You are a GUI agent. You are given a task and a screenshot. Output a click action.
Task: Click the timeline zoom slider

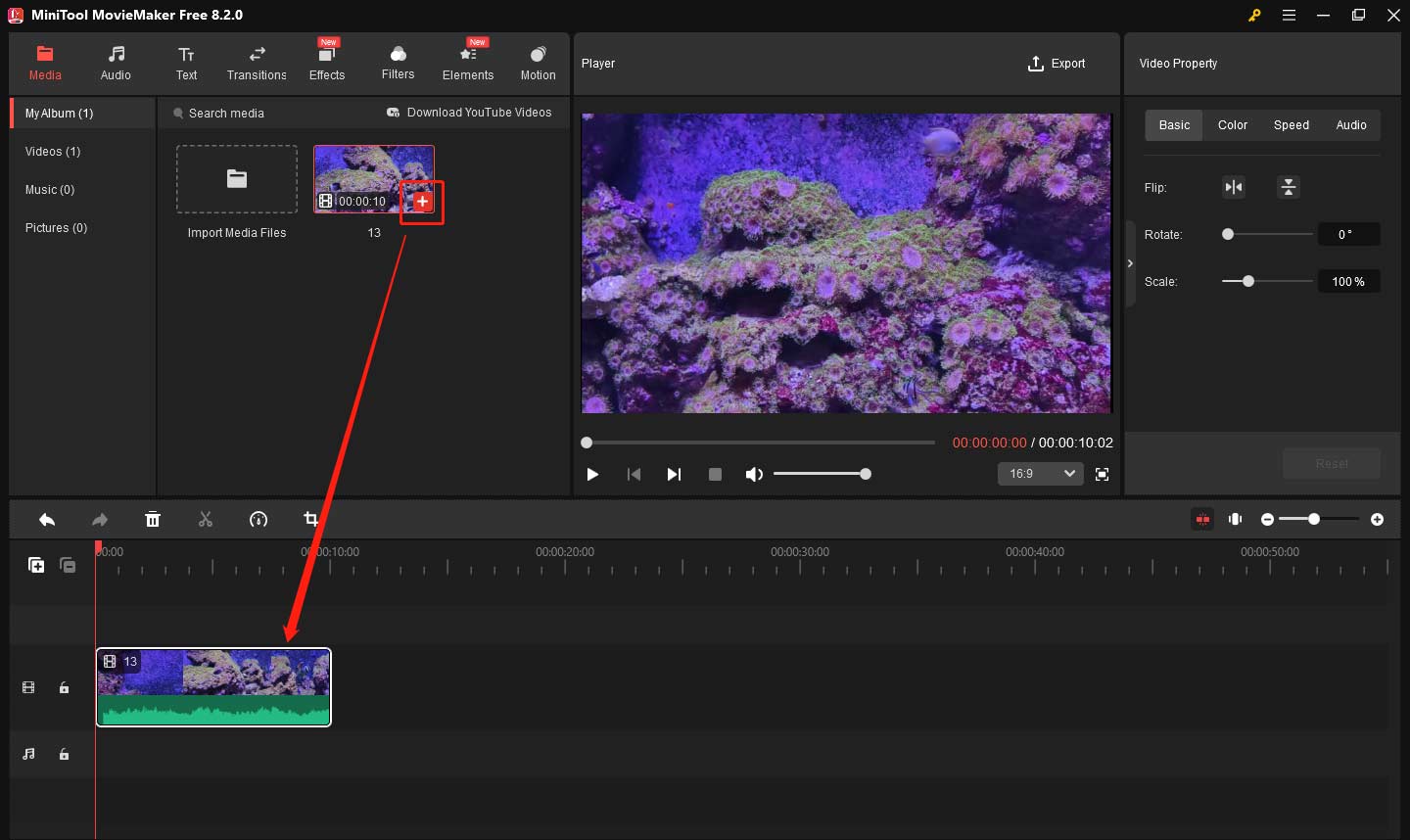click(1318, 519)
